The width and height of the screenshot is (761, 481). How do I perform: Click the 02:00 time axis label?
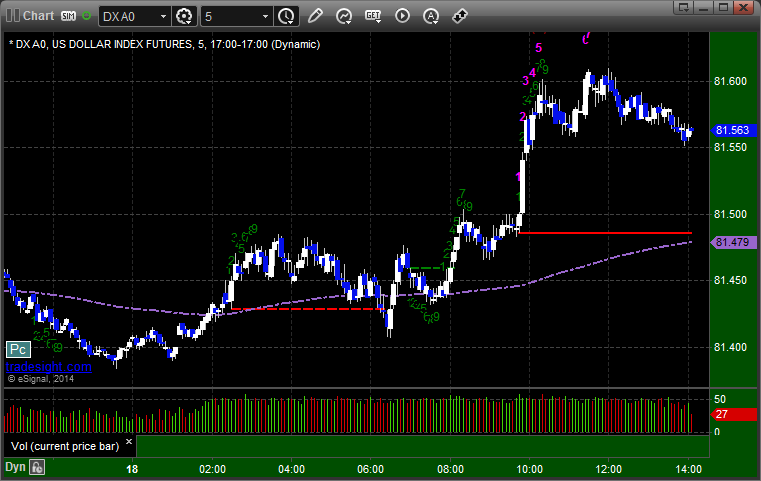pyautogui.click(x=213, y=469)
